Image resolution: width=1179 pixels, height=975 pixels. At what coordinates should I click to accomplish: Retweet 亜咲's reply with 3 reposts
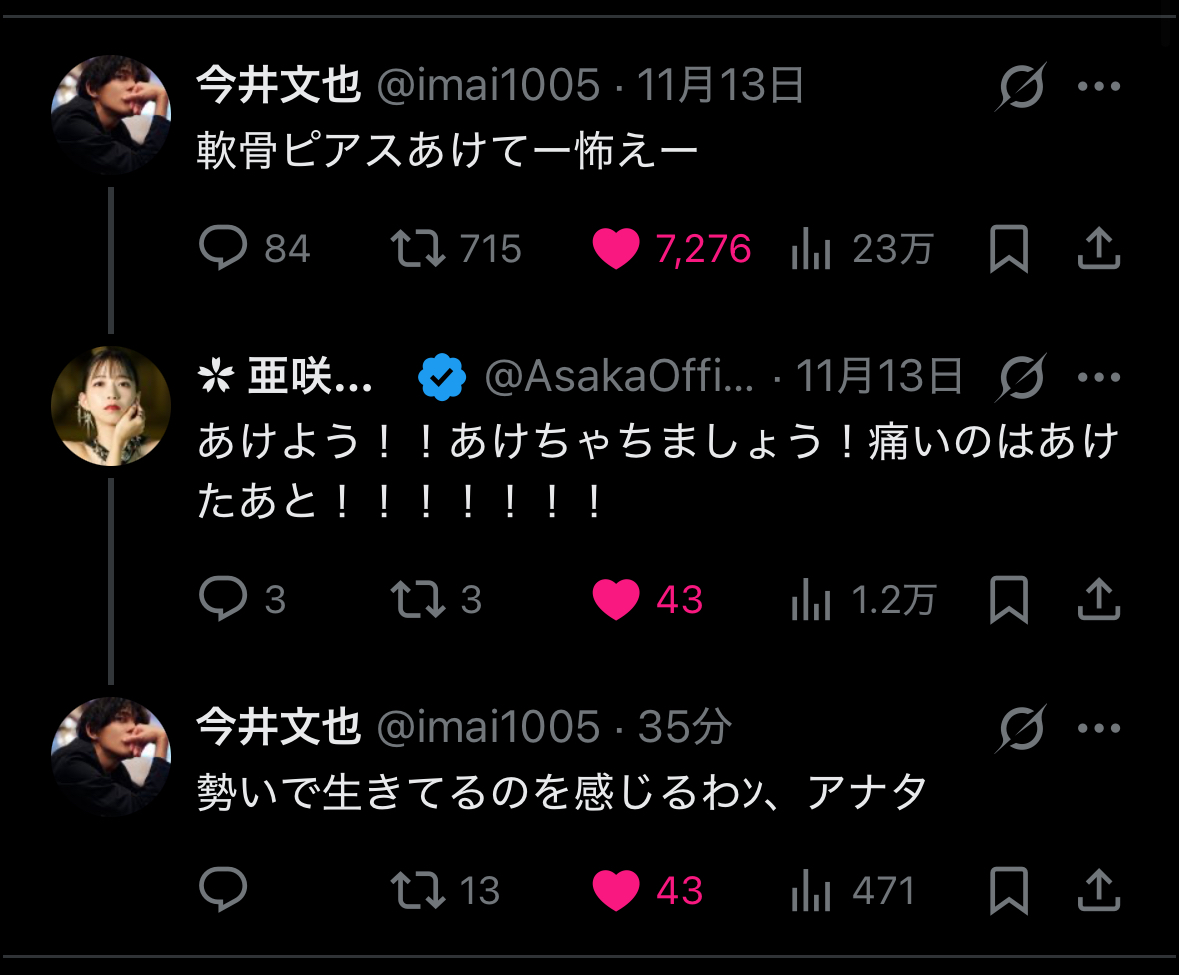[x=418, y=599]
